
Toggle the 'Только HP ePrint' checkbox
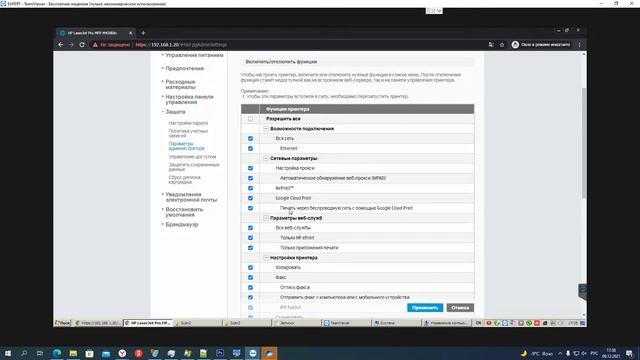(250, 238)
